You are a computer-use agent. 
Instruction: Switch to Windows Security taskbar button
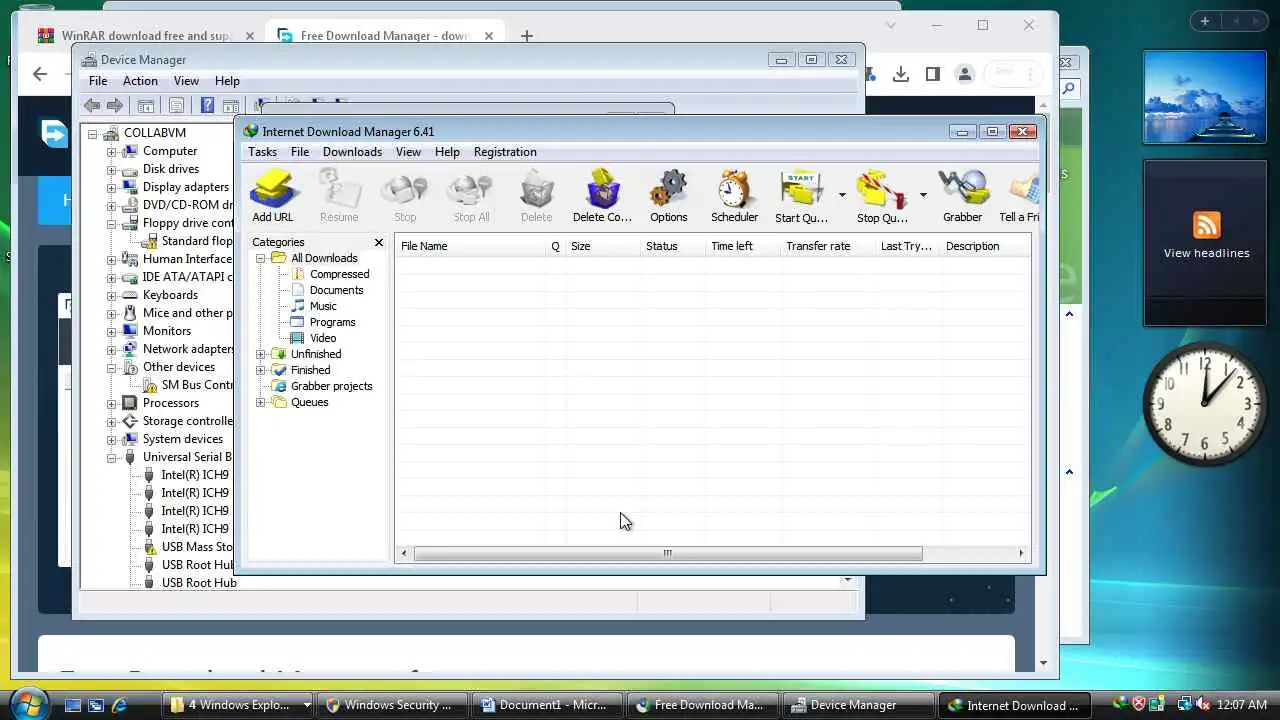[x=391, y=705]
